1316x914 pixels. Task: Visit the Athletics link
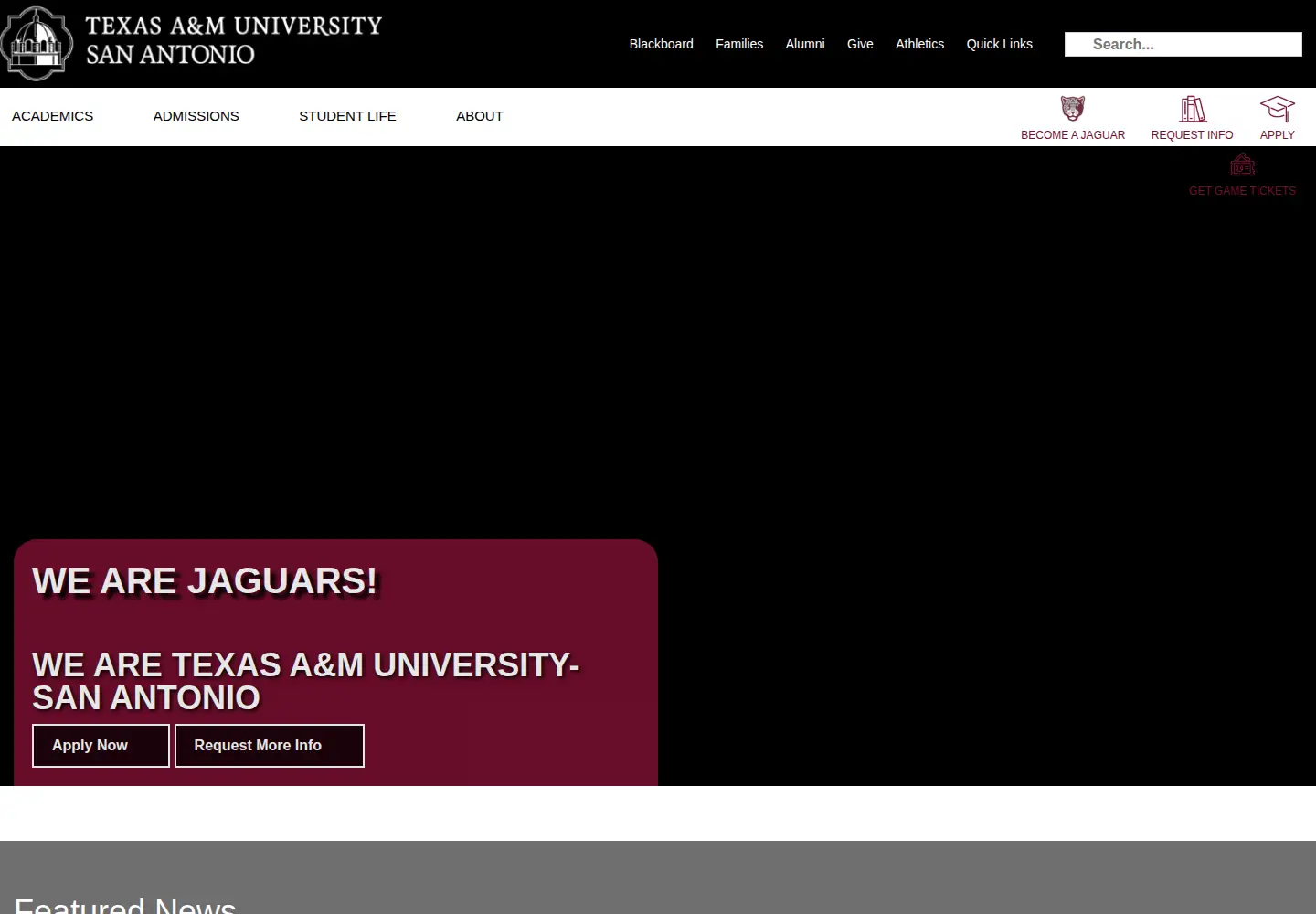tap(919, 44)
